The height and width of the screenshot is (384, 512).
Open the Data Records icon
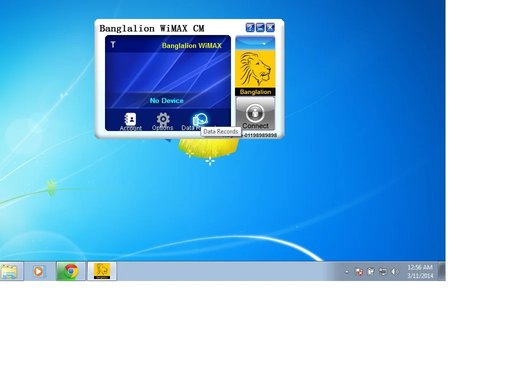(200, 119)
